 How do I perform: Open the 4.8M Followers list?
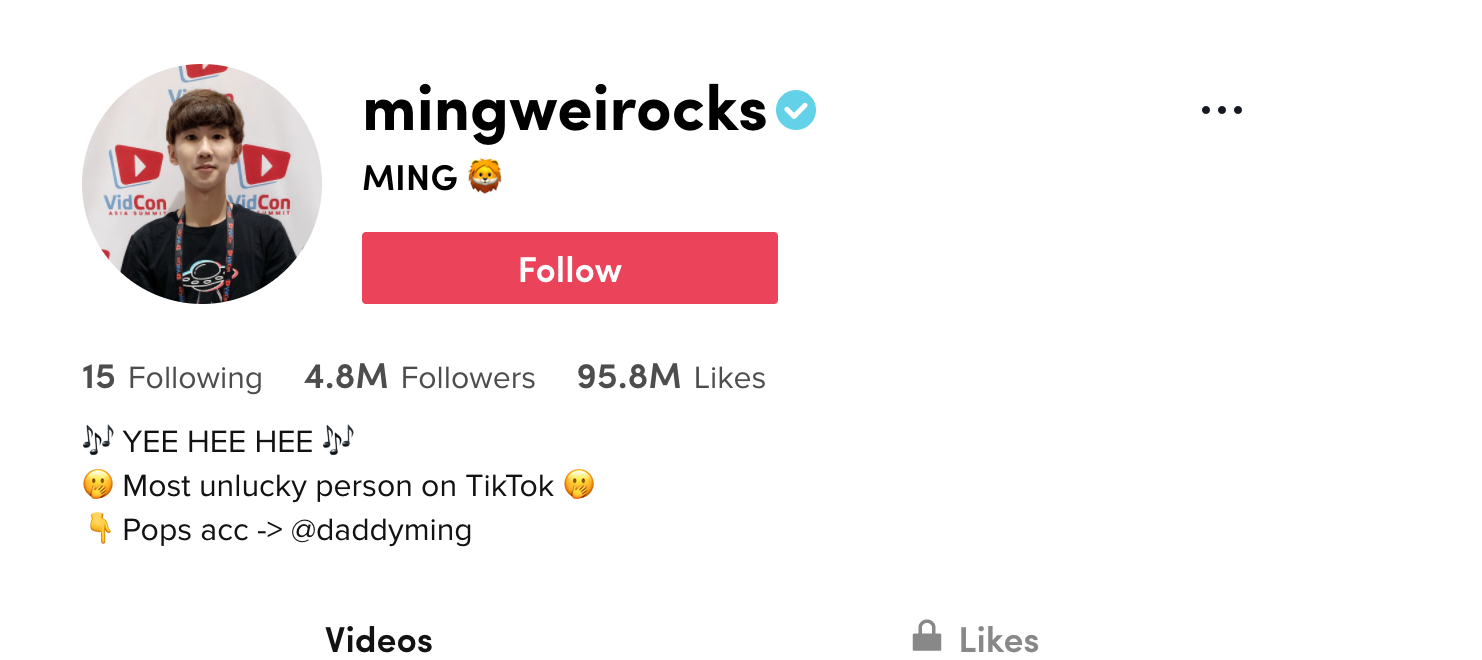pyautogui.click(x=420, y=377)
